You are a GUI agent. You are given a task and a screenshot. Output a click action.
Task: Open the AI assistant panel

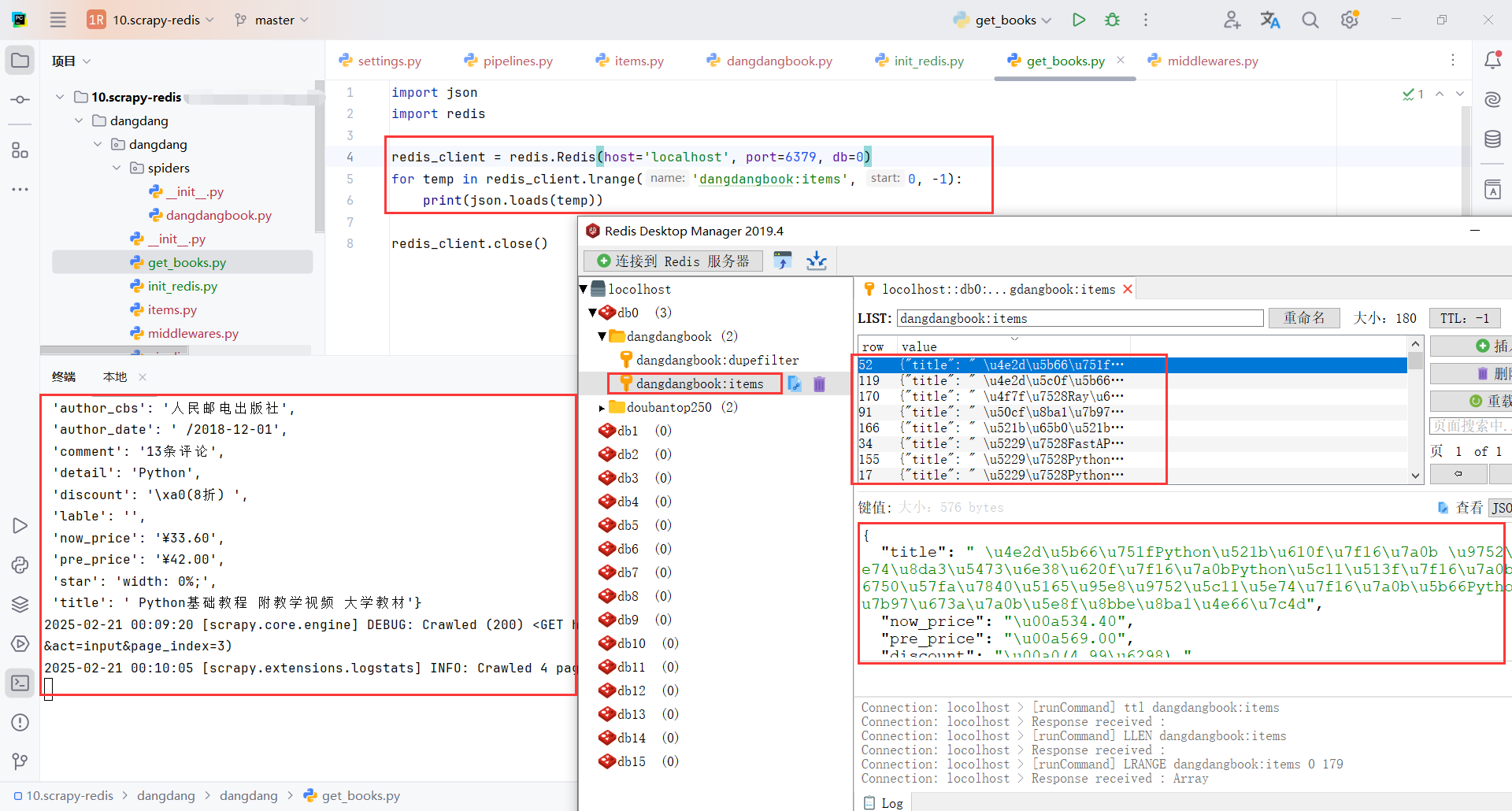tap(1492, 100)
